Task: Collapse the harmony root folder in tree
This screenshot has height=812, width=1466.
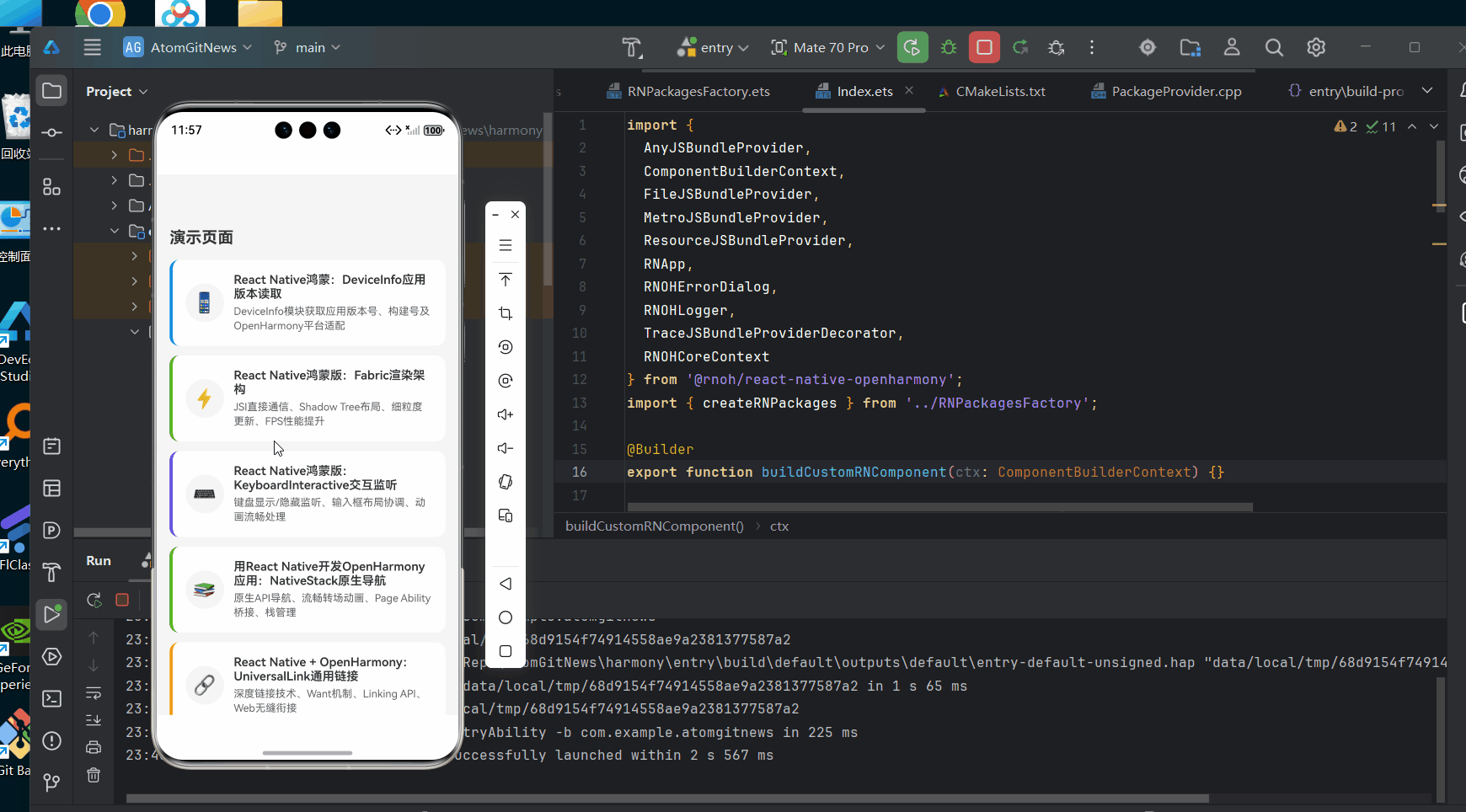Action: 94,130
